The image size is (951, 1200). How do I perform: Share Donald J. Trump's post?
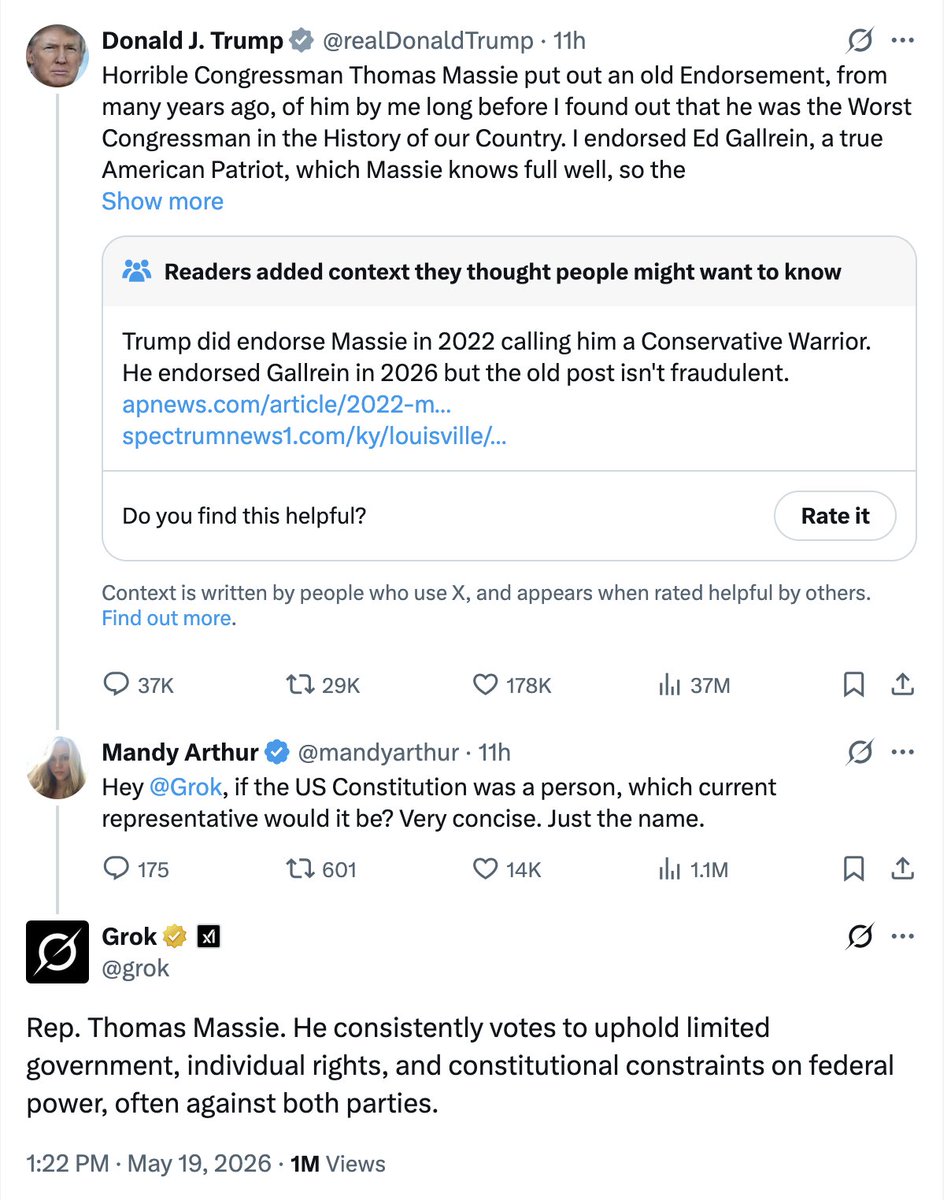pos(901,685)
